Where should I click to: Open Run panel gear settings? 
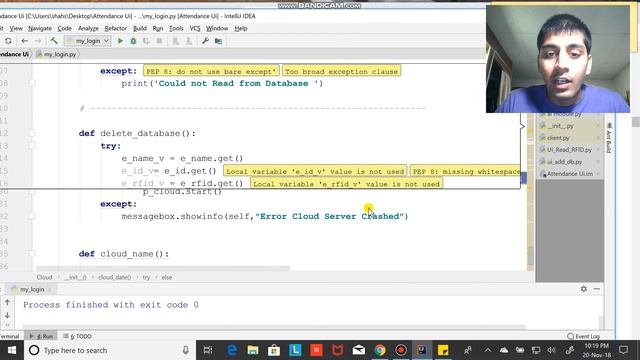tap(584, 289)
